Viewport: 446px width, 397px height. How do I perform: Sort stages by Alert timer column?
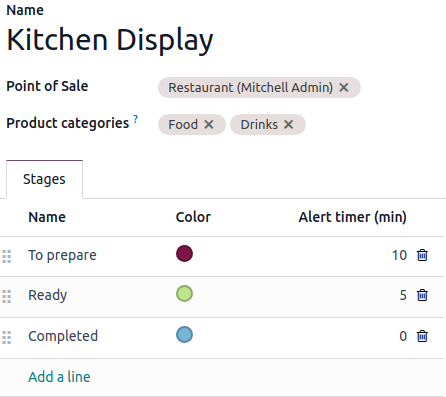352,217
